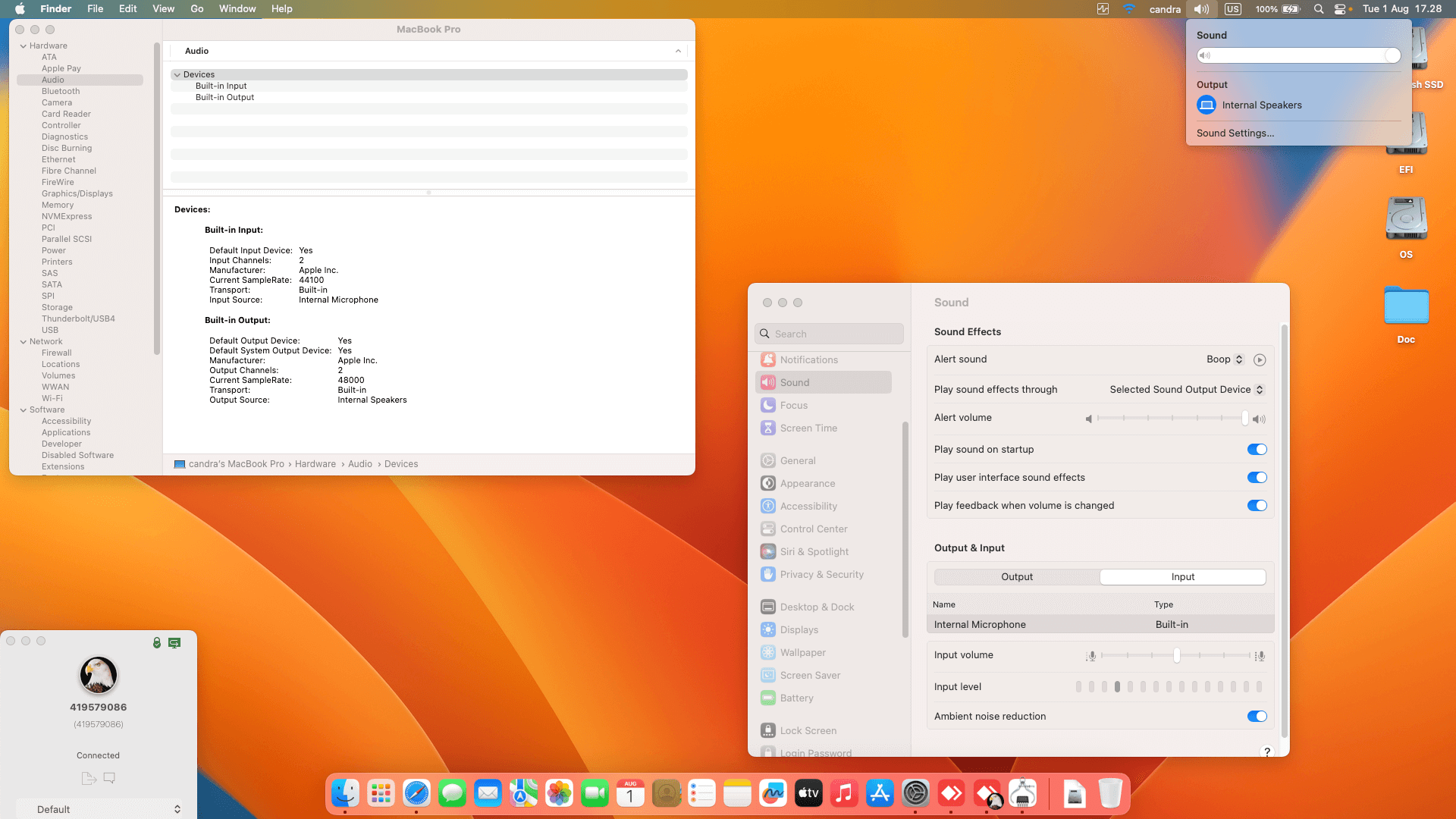Open Apple TV app in Dock
The width and height of the screenshot is (1456, 819).
point(808,794)
